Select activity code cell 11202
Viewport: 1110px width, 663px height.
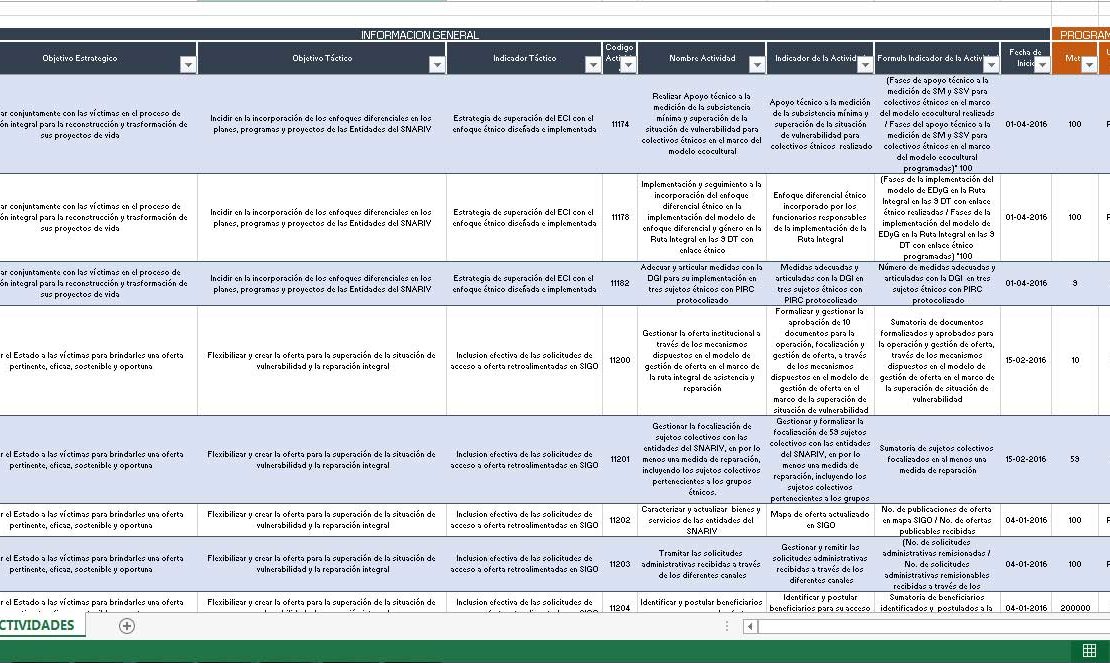pos(620,520)
